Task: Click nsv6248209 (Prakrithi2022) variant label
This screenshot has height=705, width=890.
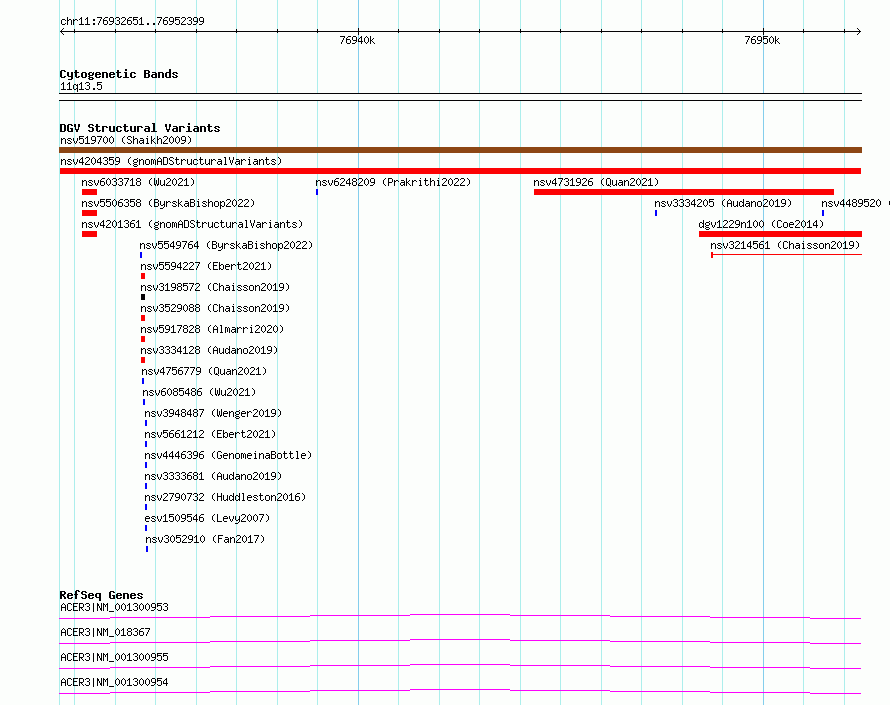Action: tap(393, 182)
